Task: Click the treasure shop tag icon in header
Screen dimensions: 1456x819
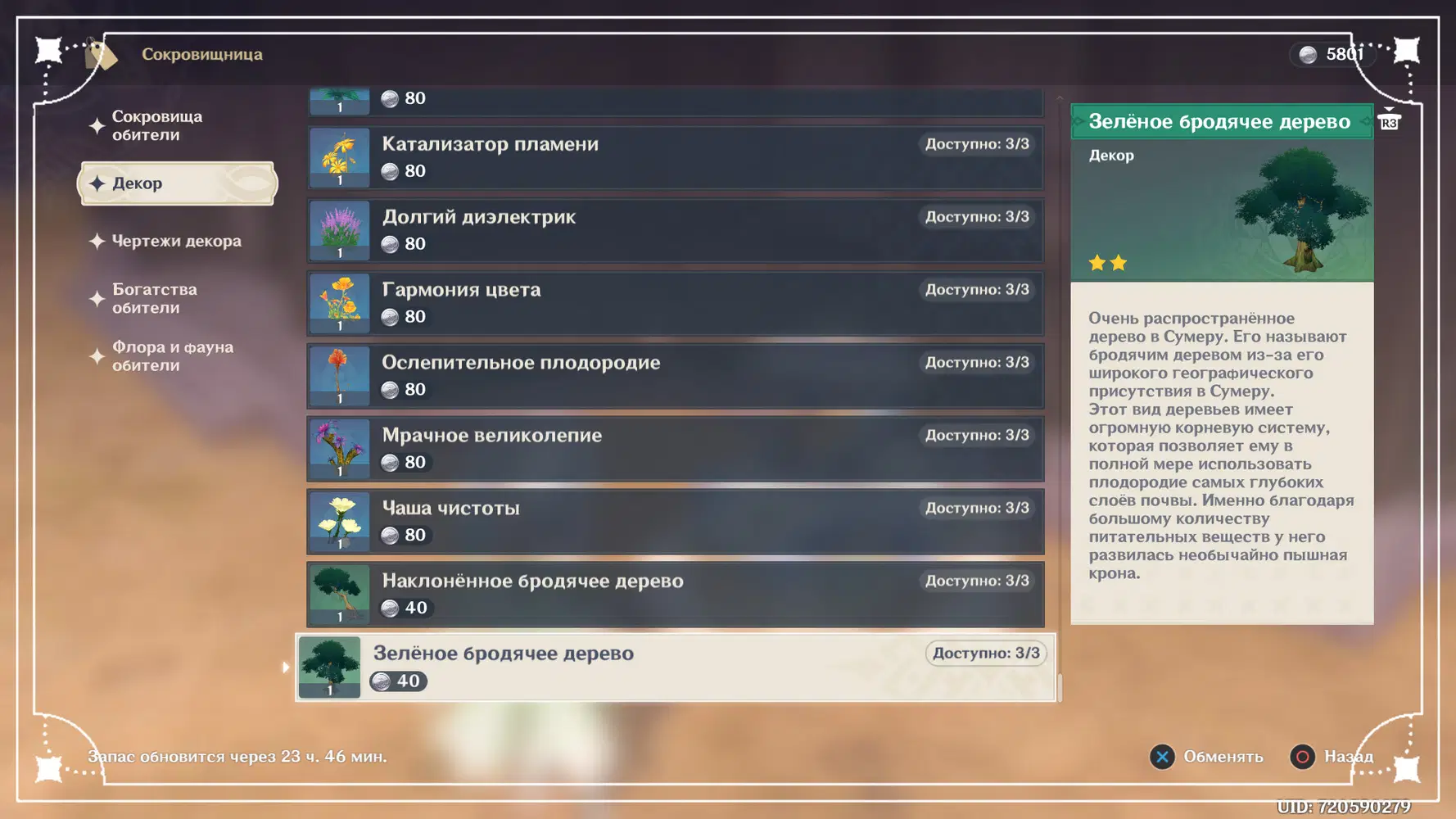Action: (x=100, y=56)
